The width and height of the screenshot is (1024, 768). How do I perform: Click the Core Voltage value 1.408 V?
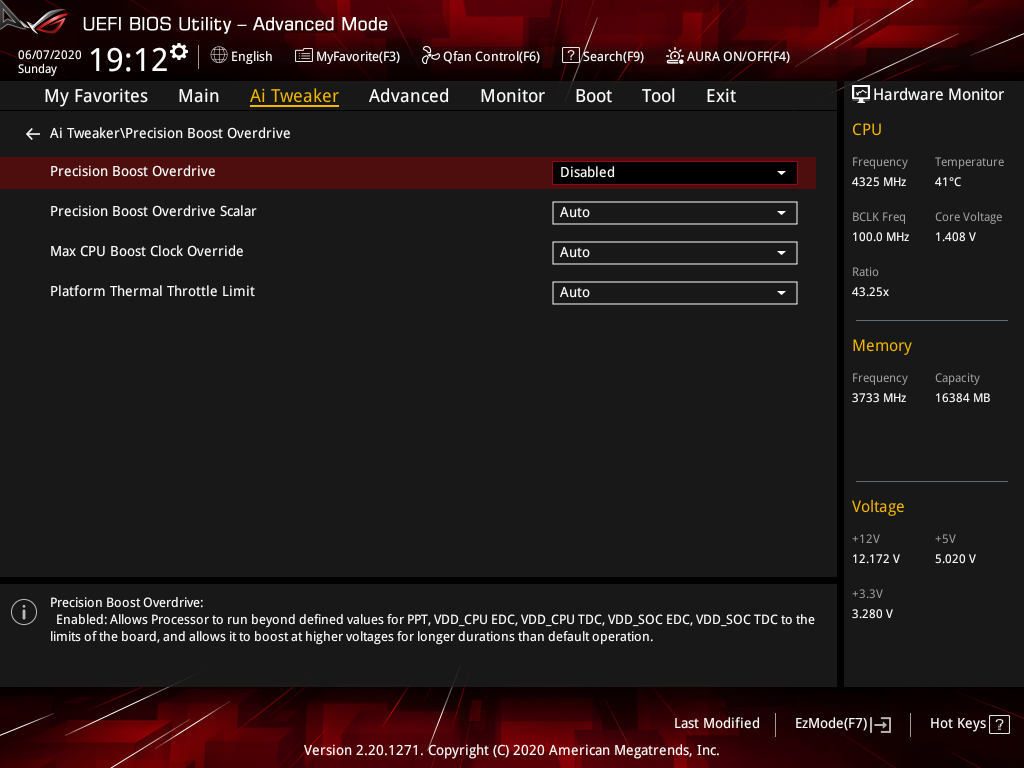pyautogui.click(x=955, y=237)
